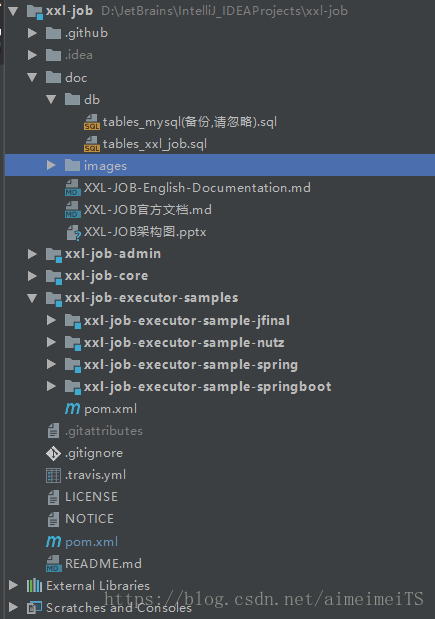Collapse the db folder arrow
This screenshot has height=619, width=435.
tap(51, 99)
